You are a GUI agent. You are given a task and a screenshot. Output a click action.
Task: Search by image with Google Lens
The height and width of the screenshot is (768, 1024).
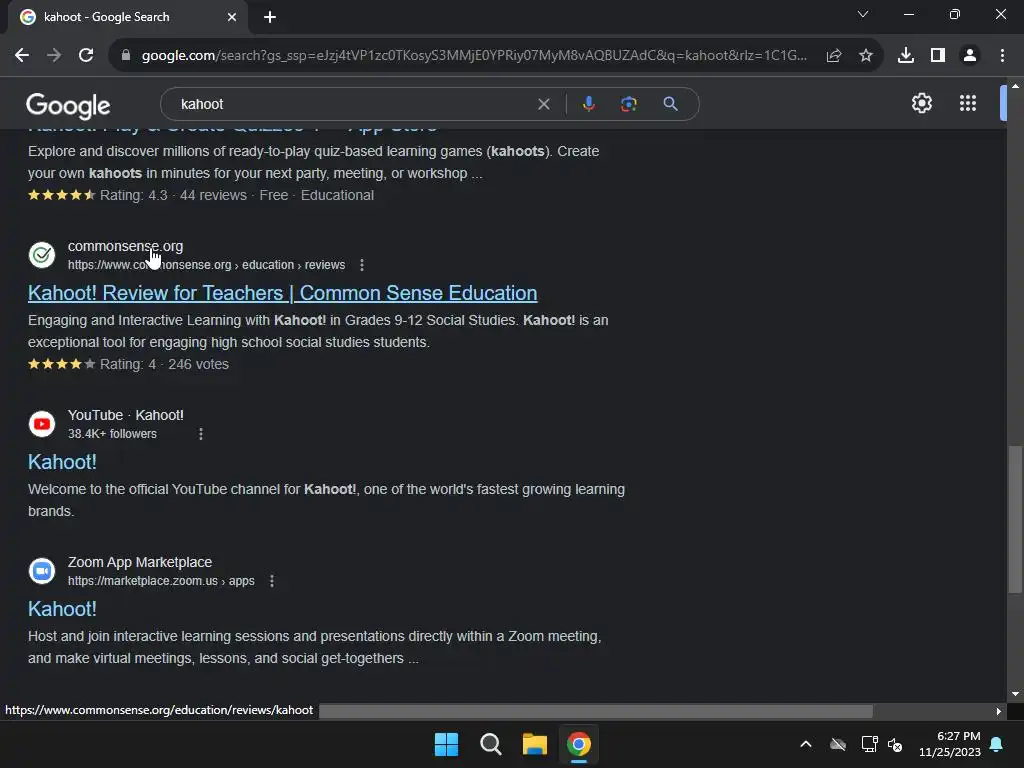coord(628,104)
